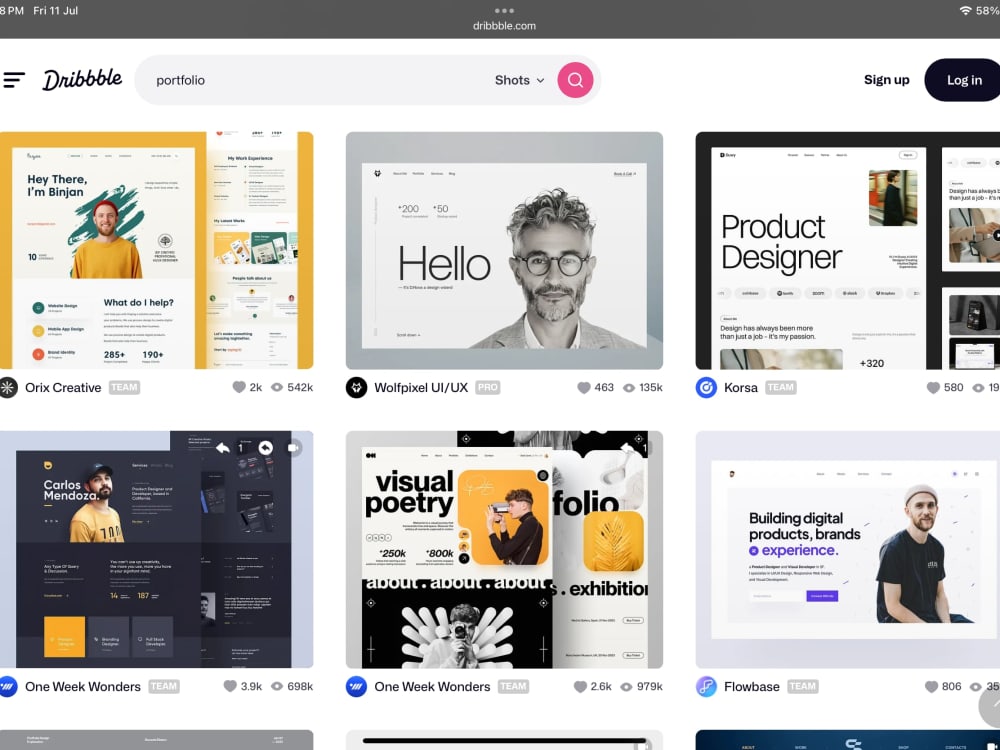1000x750 pixels.
Task: Open the Product Designer shot thumbnail
Action: coord(848,250)
